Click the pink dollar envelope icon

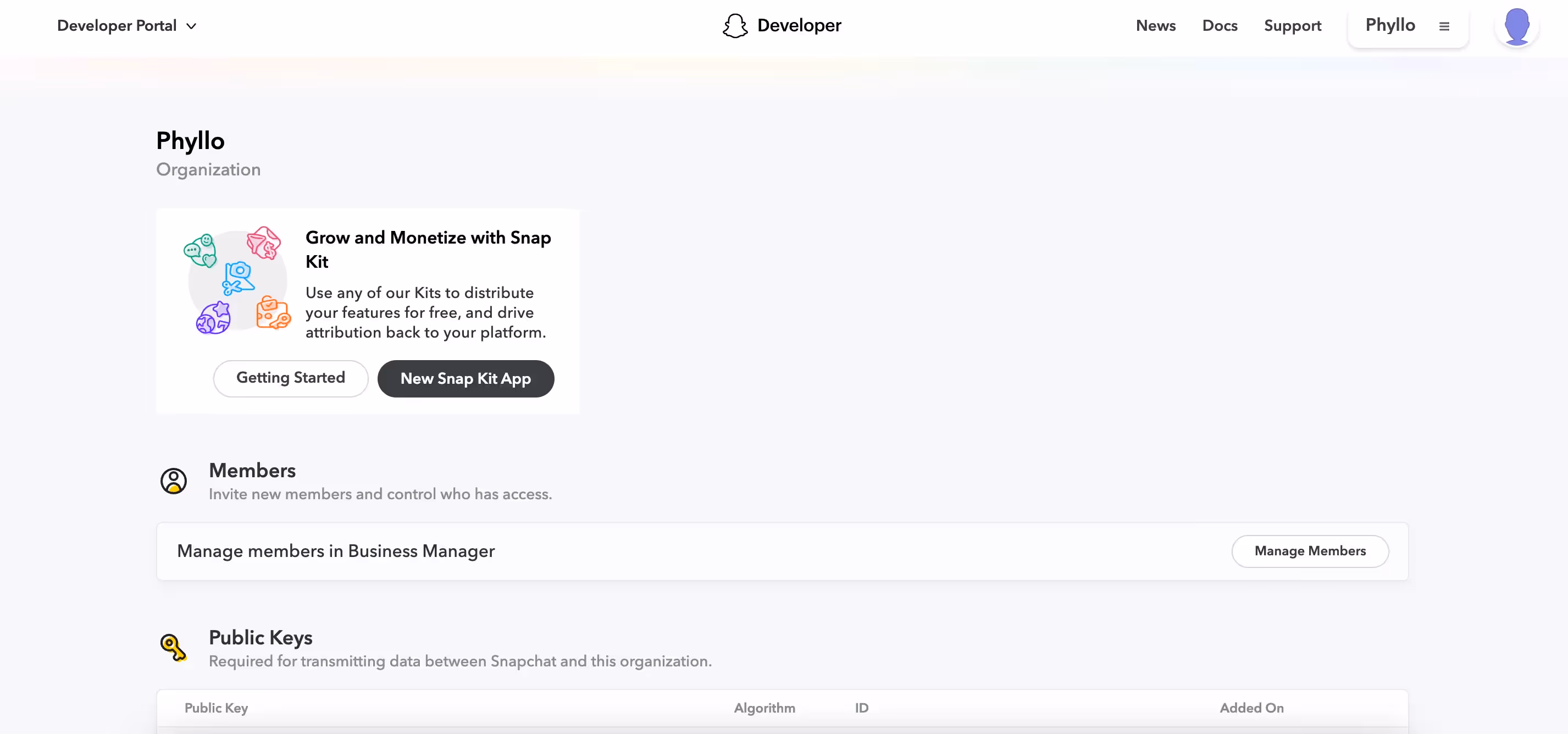tap(264, 243)
